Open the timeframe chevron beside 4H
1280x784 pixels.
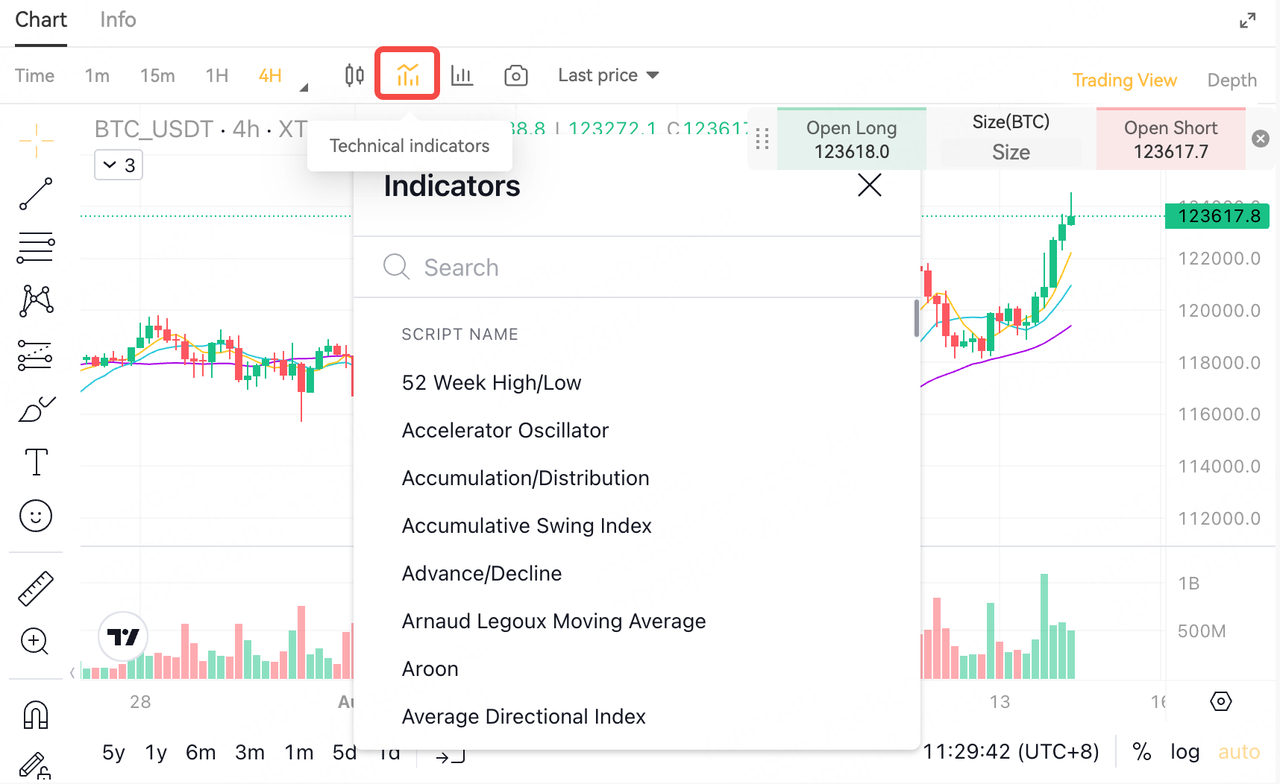(x=302, y=85)
